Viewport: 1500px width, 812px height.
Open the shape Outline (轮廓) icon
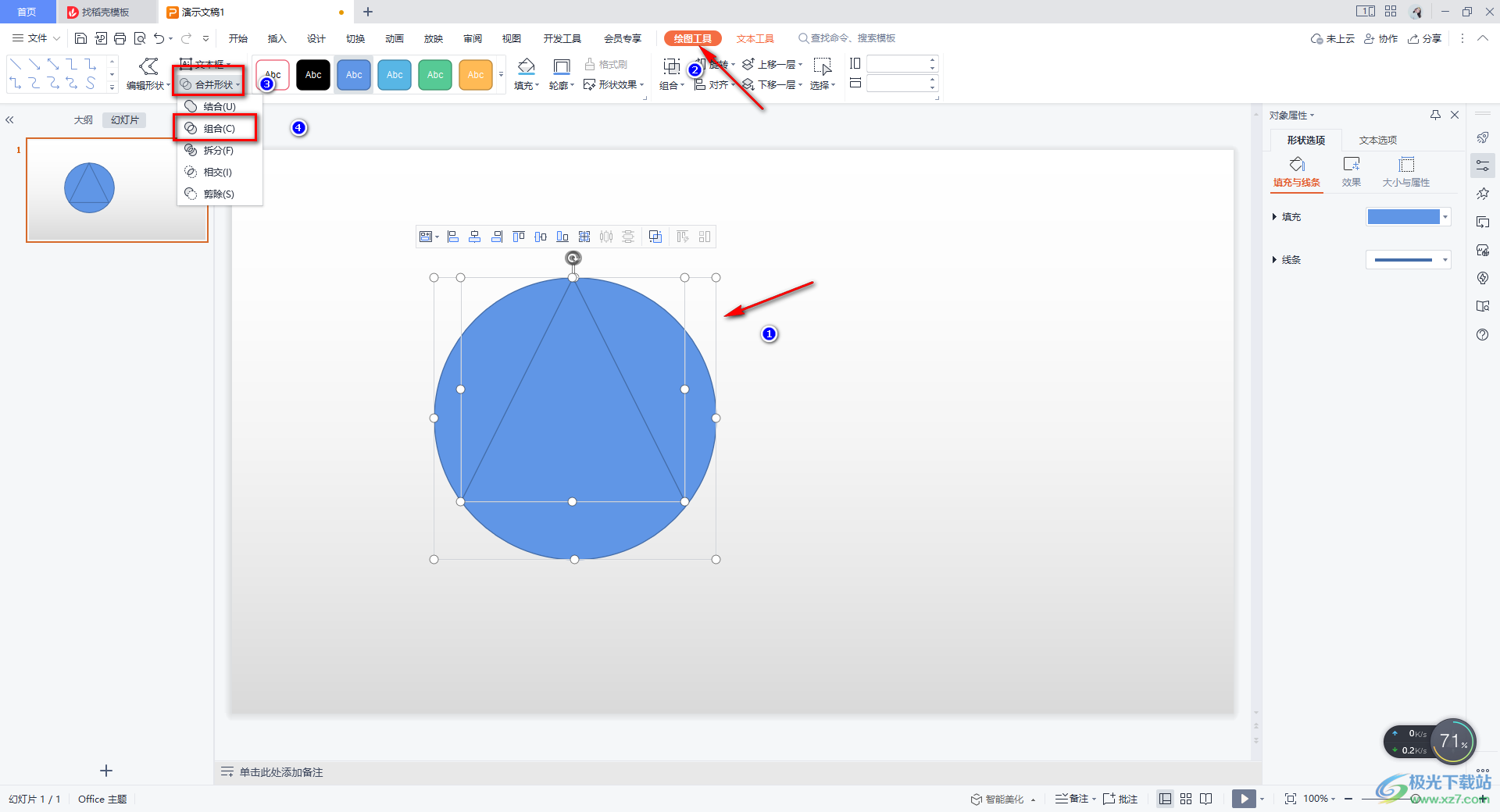click(x=561, y=67)
